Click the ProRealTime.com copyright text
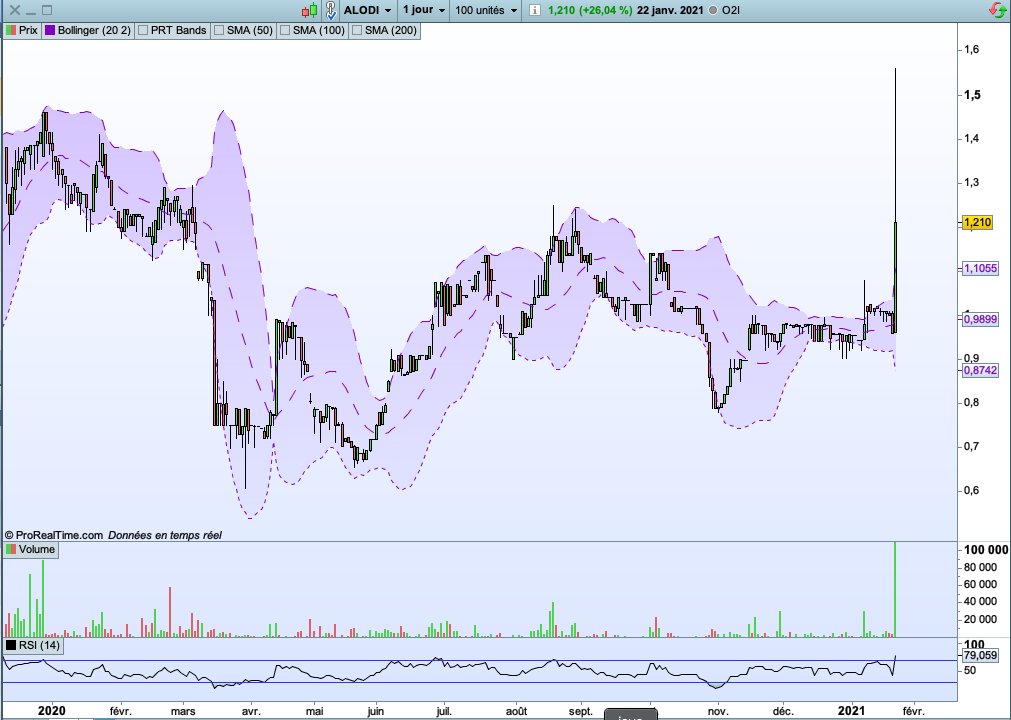This screenshot has width=1011, height=720. point(54,535)
